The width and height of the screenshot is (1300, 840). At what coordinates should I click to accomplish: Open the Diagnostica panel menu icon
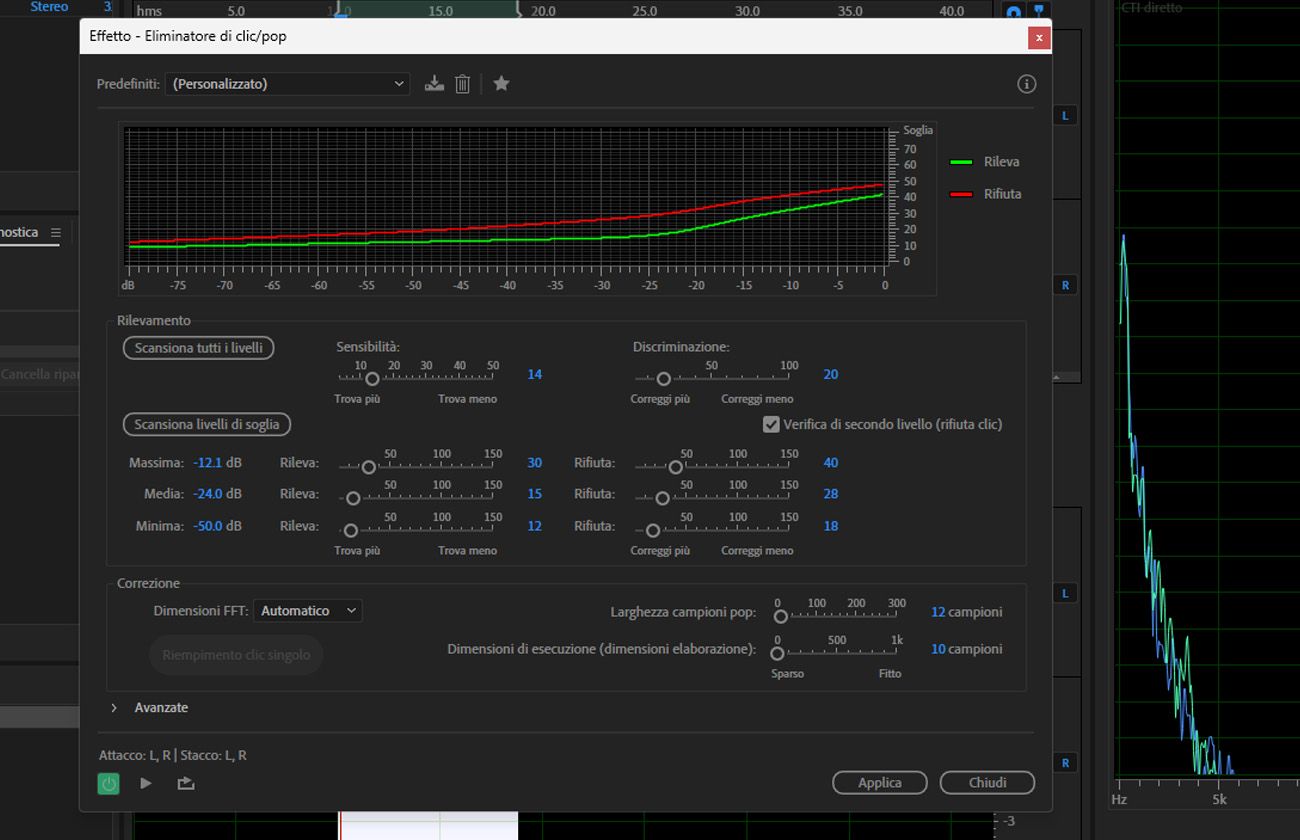point(56,233)
